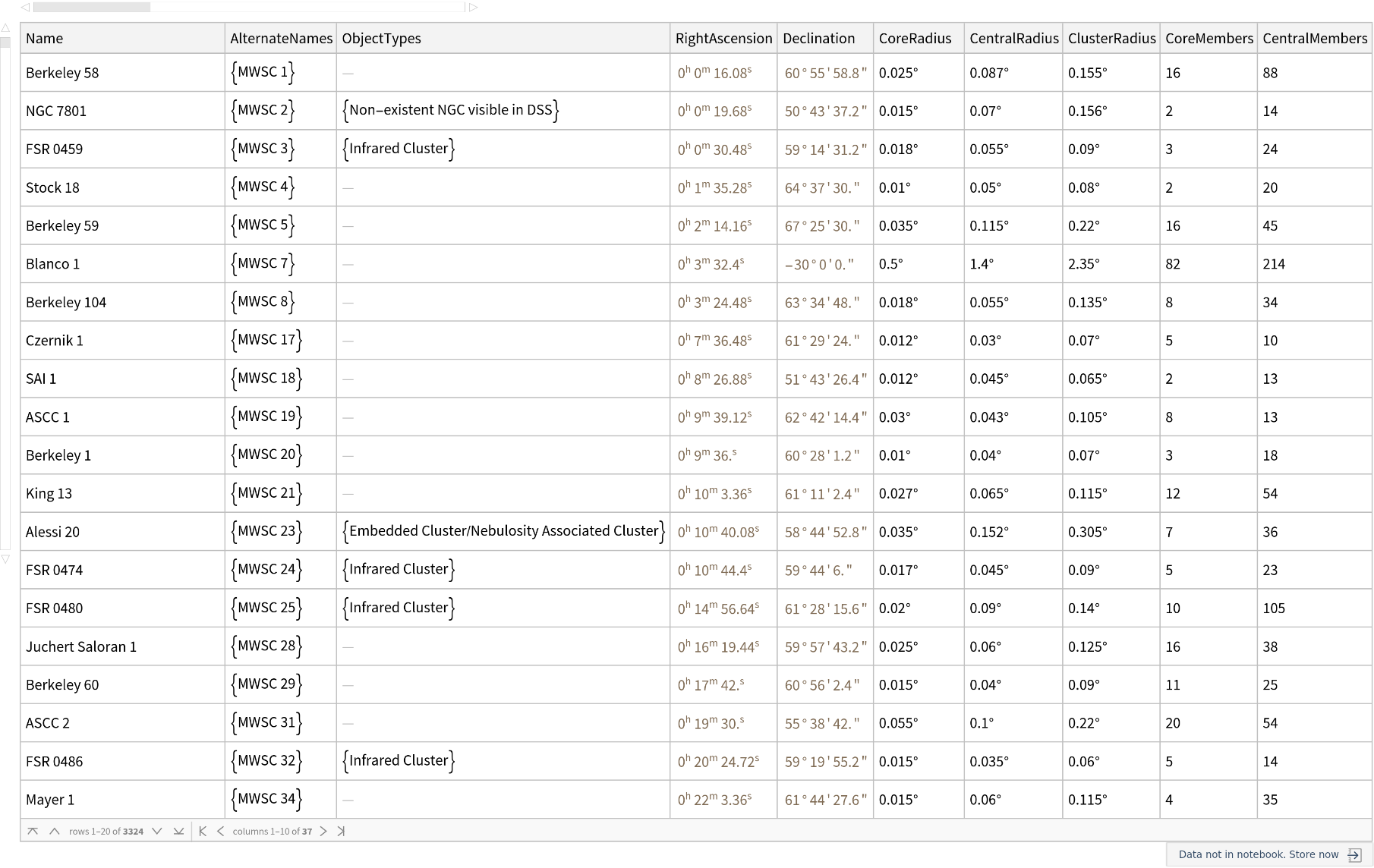Click the horizontal scrollbar left arrow
Screen dimensions: 1374x868
click(25, 8)
